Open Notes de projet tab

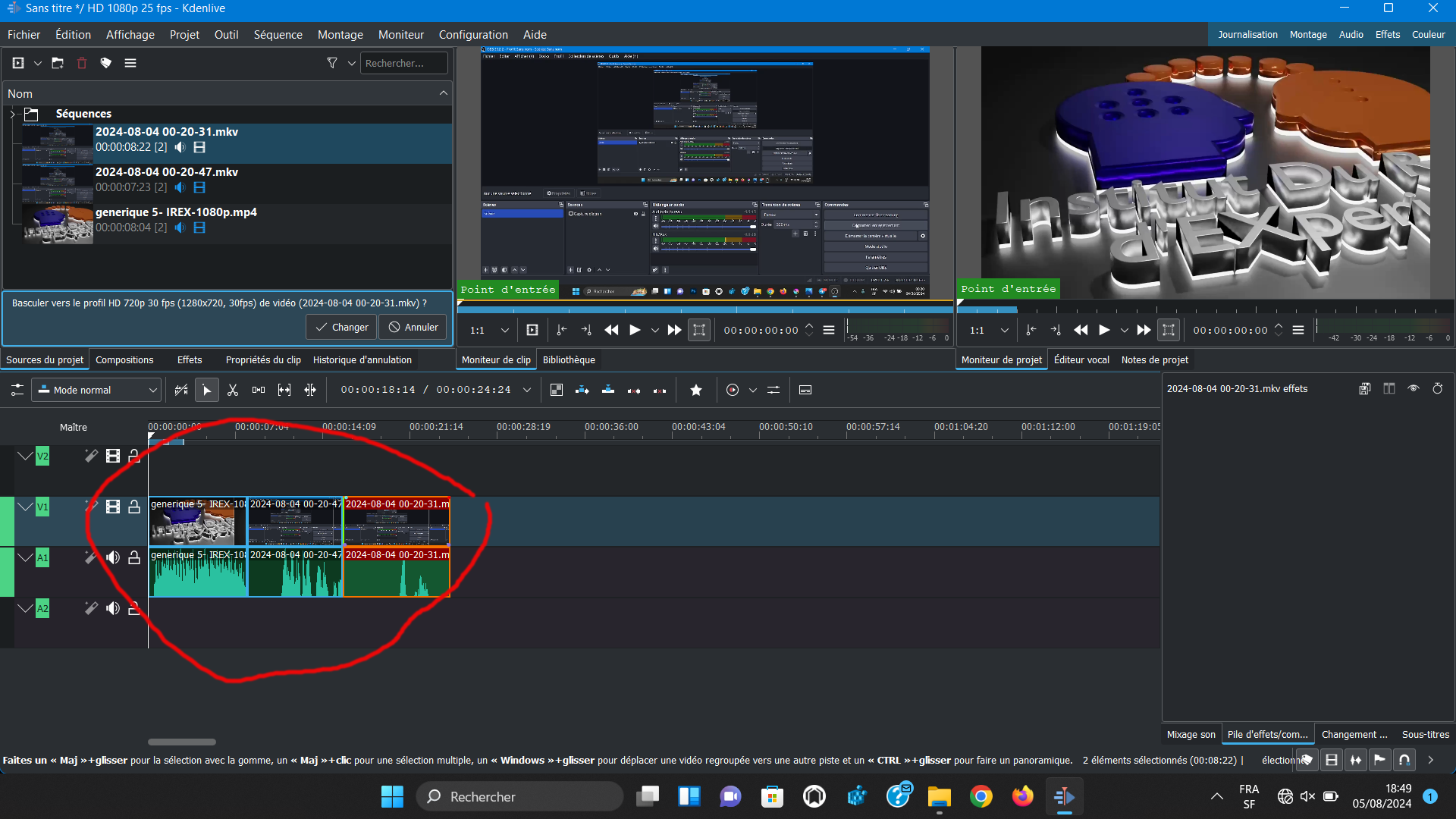(x=1154, y=360)
